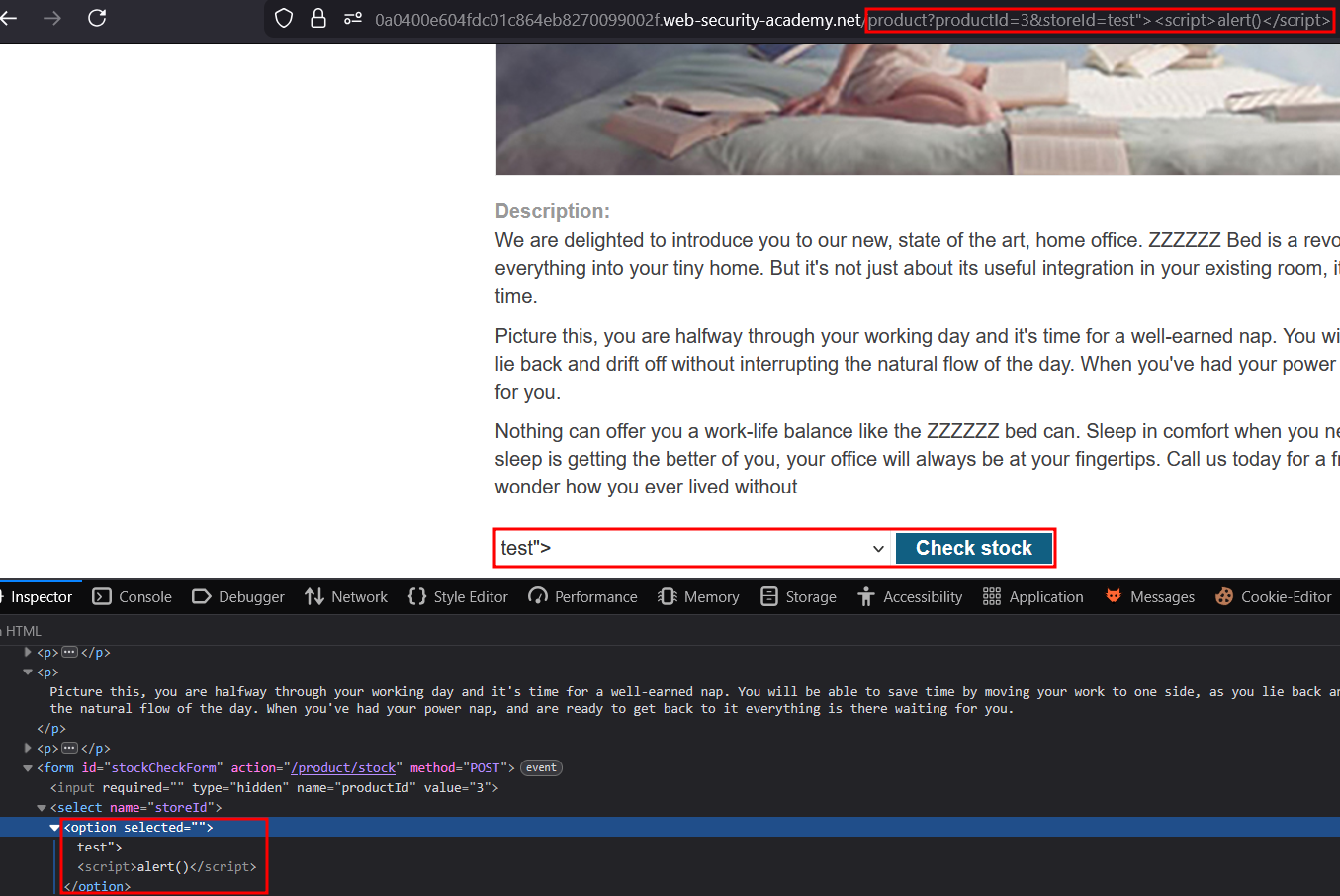This screenshot has height=896, width=1340.
Task: Click the padlock site security icon
Action: click(318, 19)
